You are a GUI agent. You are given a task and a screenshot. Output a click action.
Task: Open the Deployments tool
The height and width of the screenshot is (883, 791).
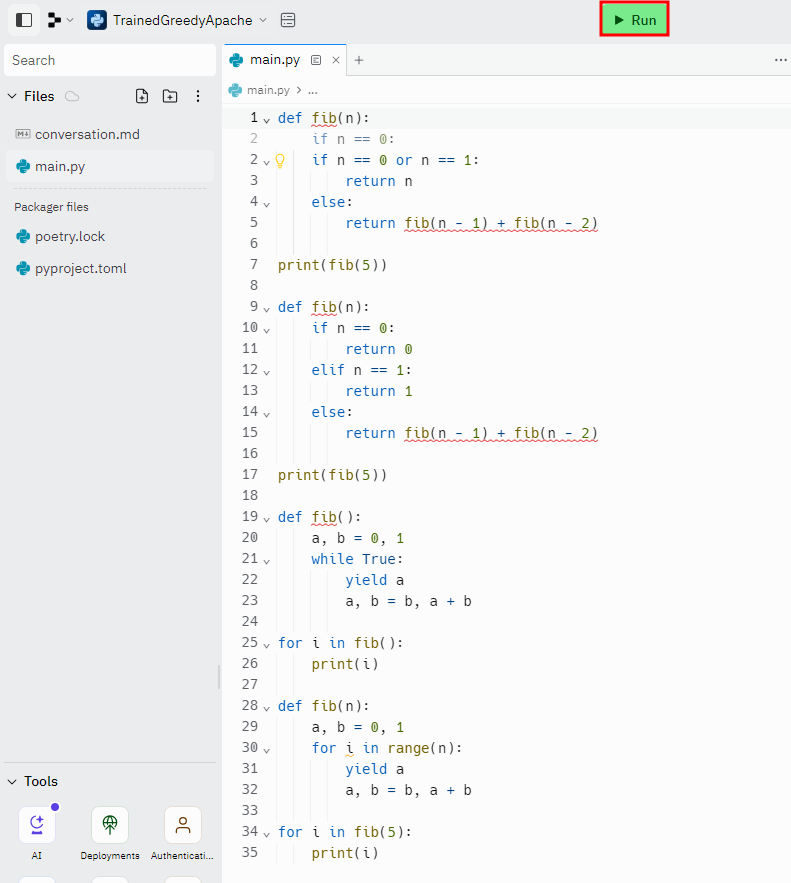point(110,825)
